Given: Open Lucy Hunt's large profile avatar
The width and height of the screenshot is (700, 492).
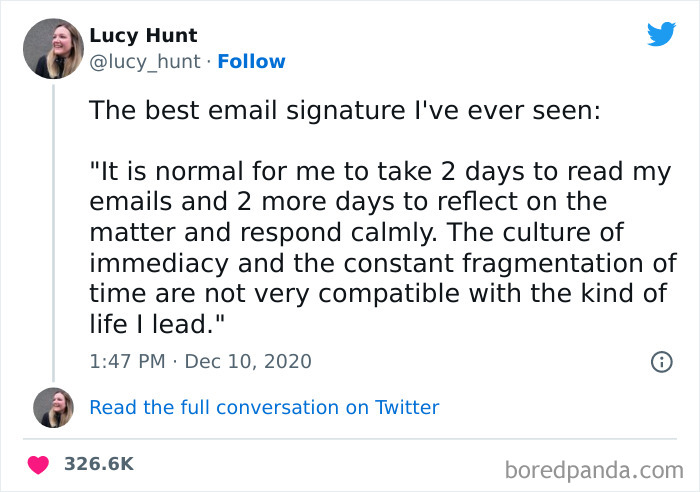Looking at the screenshot, I should click(53, 48).
